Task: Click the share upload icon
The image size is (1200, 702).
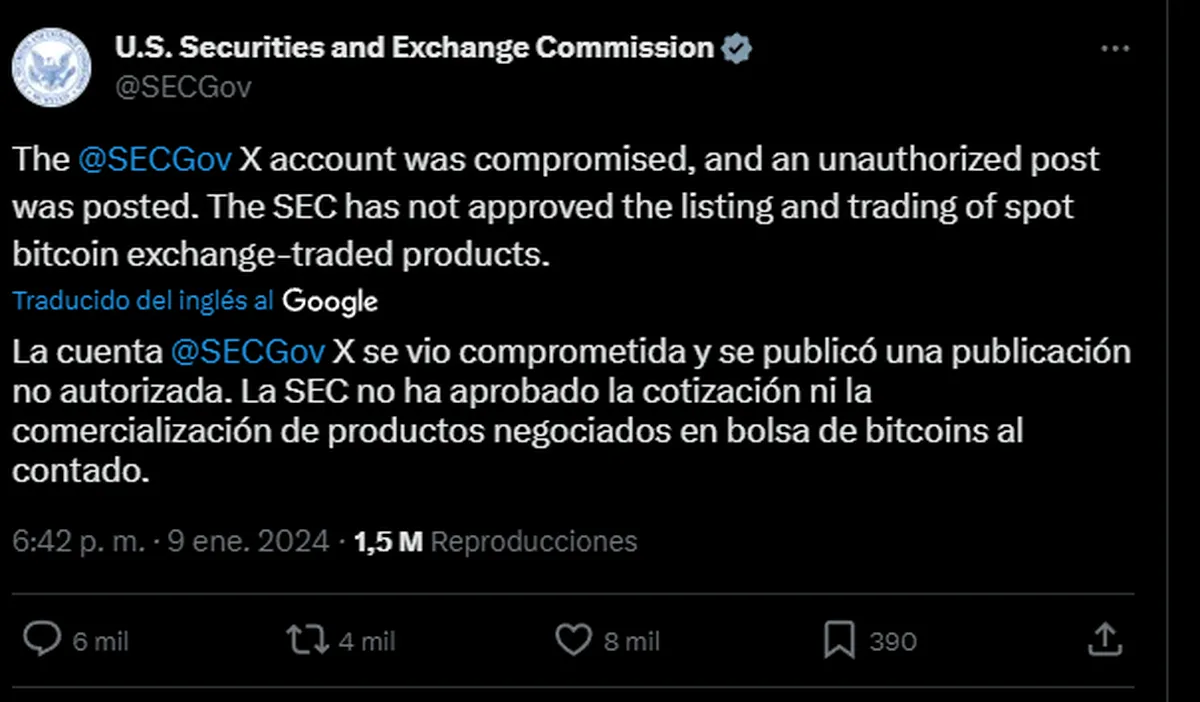Action: (x=1102, y=639)
